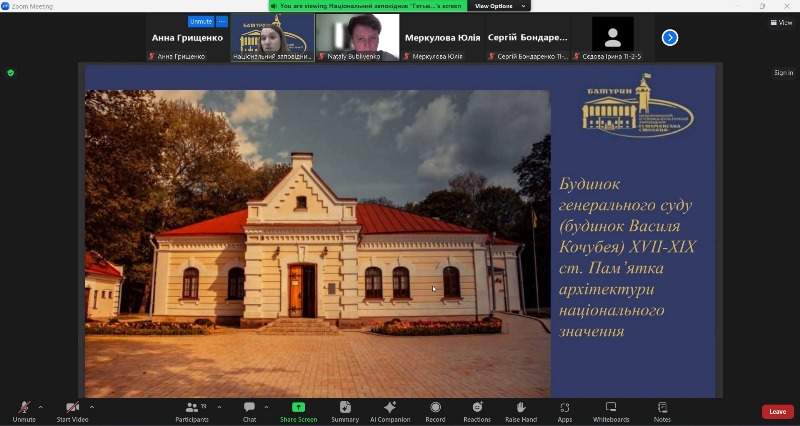Select the Седова Ірина participant tile
The image size is (800, 426).
pos(613,38)
